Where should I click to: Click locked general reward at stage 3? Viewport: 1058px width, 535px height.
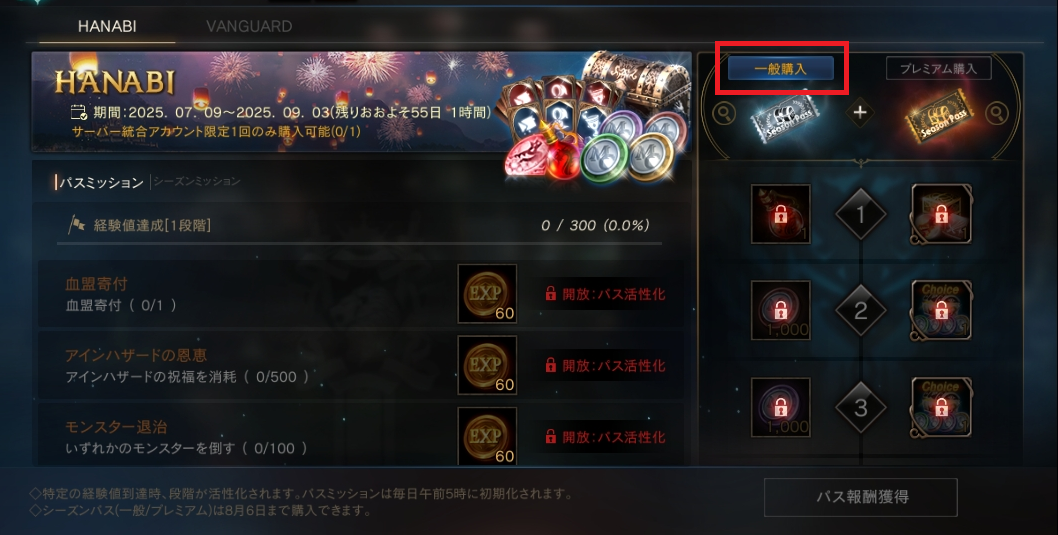pos(781,407)
